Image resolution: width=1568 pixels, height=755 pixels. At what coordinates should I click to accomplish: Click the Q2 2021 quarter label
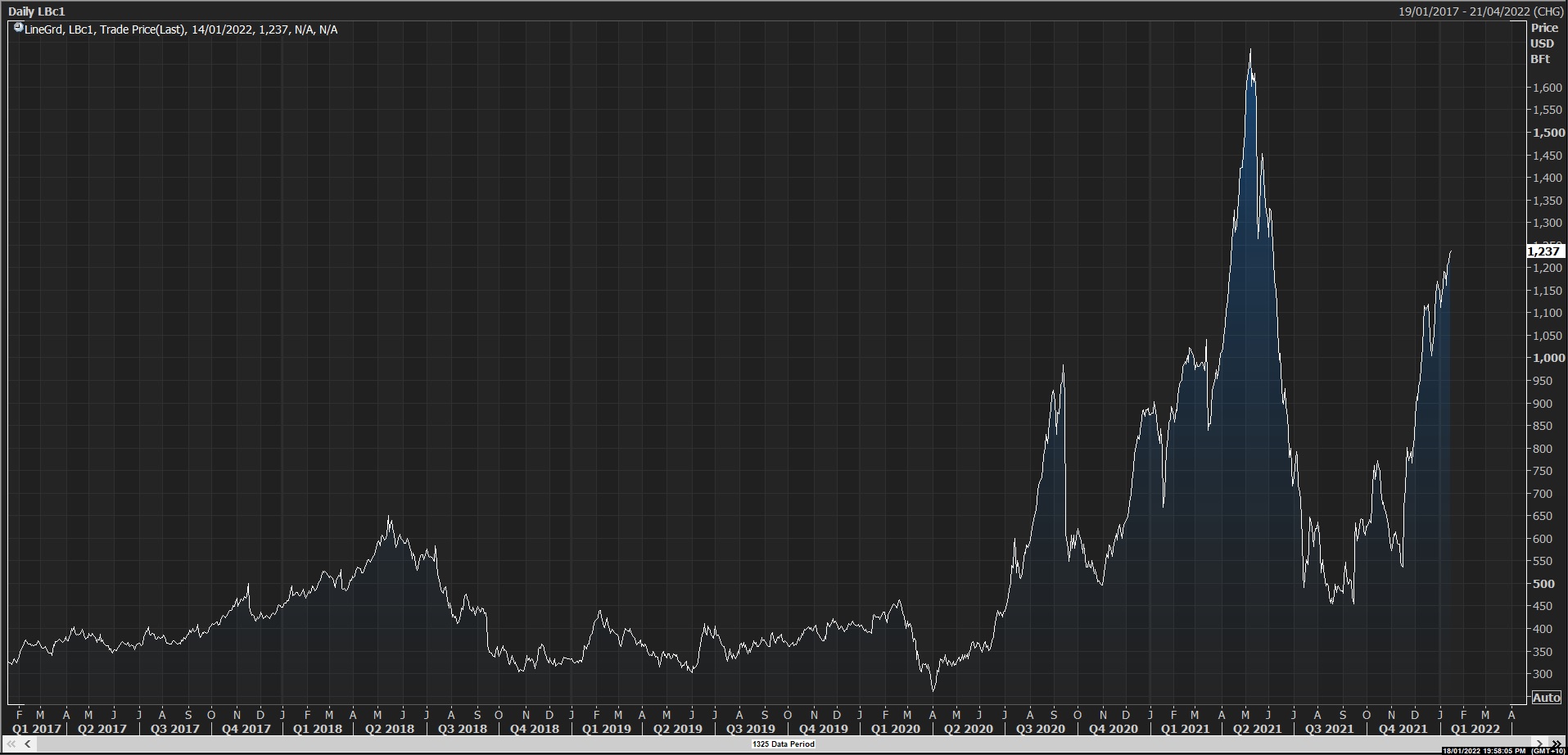coord(1257,729)
